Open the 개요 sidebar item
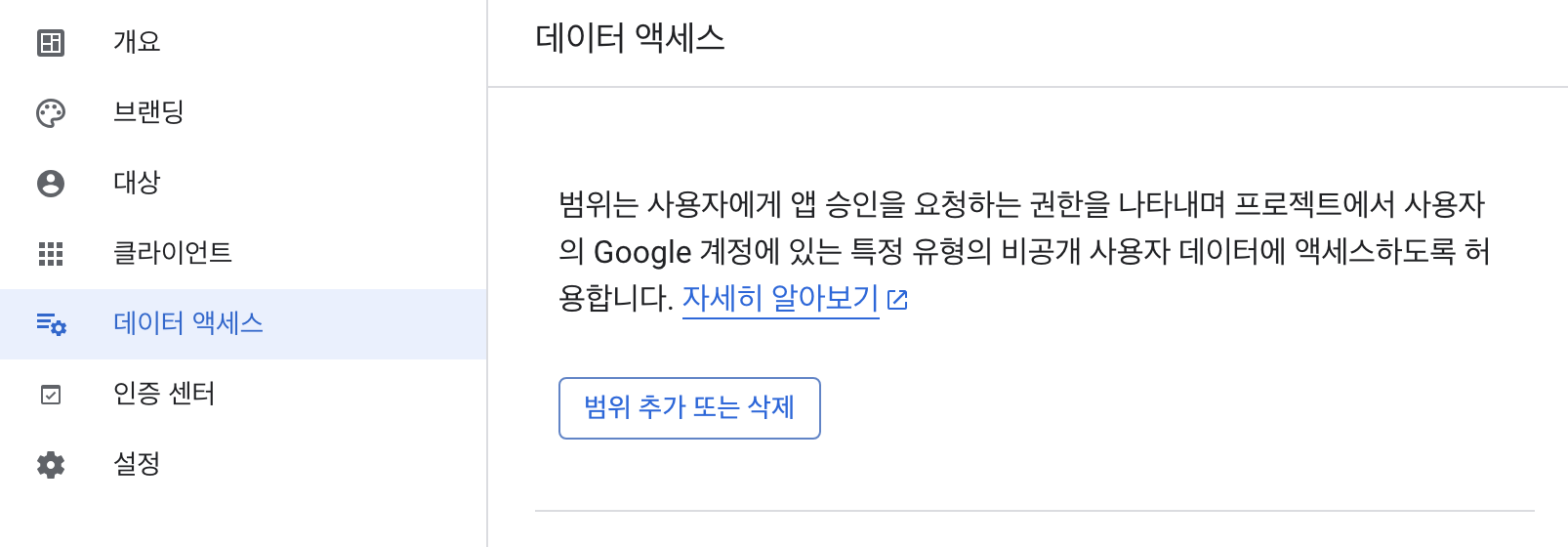This screenshot has height=547, width=1568. [x=137, y=42]
